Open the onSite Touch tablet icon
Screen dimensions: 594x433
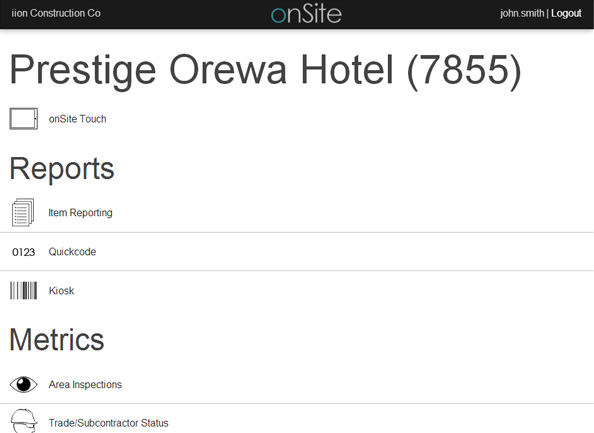click(23, 119)
